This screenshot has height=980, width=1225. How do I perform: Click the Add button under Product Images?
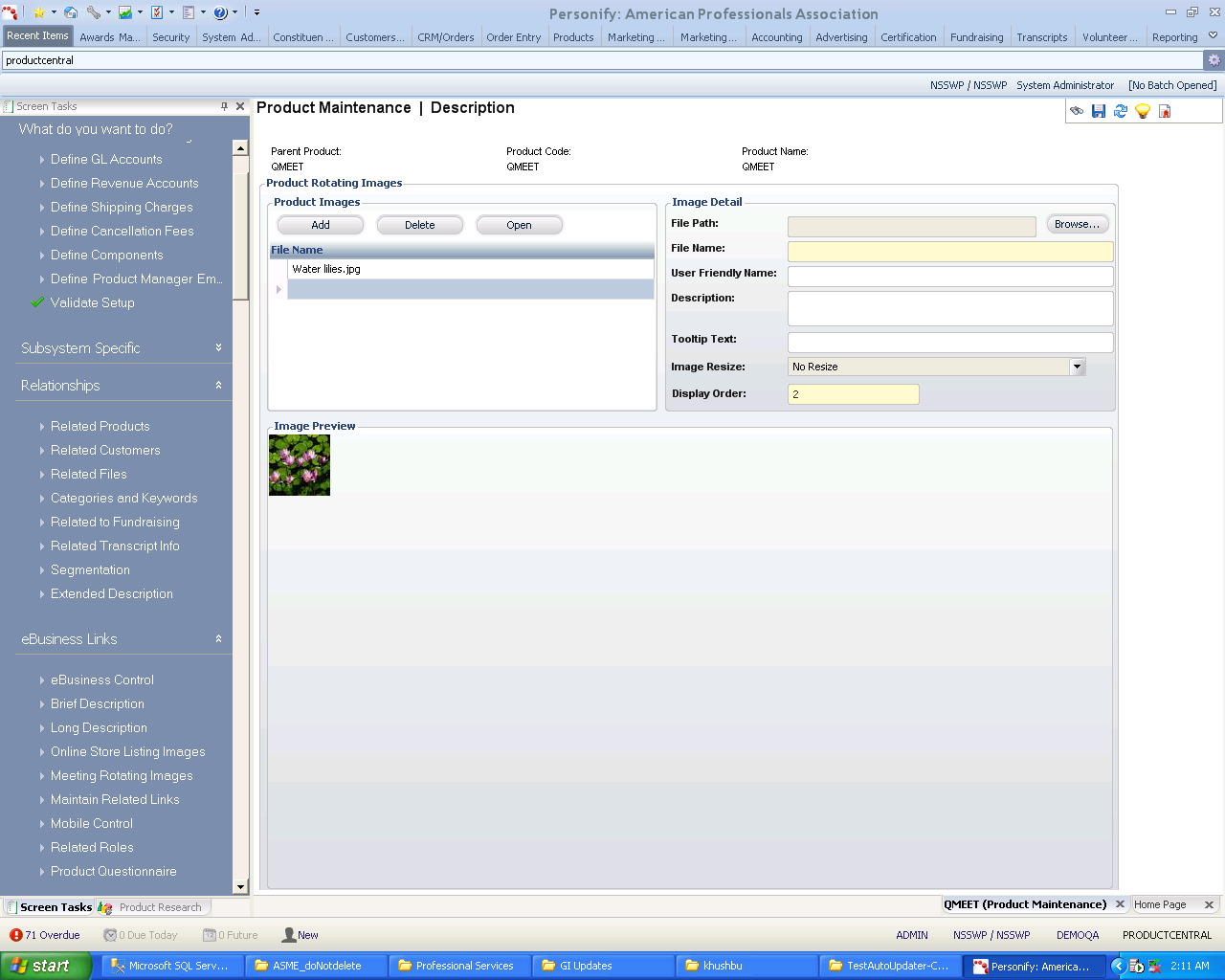click(x=321, y=225)
